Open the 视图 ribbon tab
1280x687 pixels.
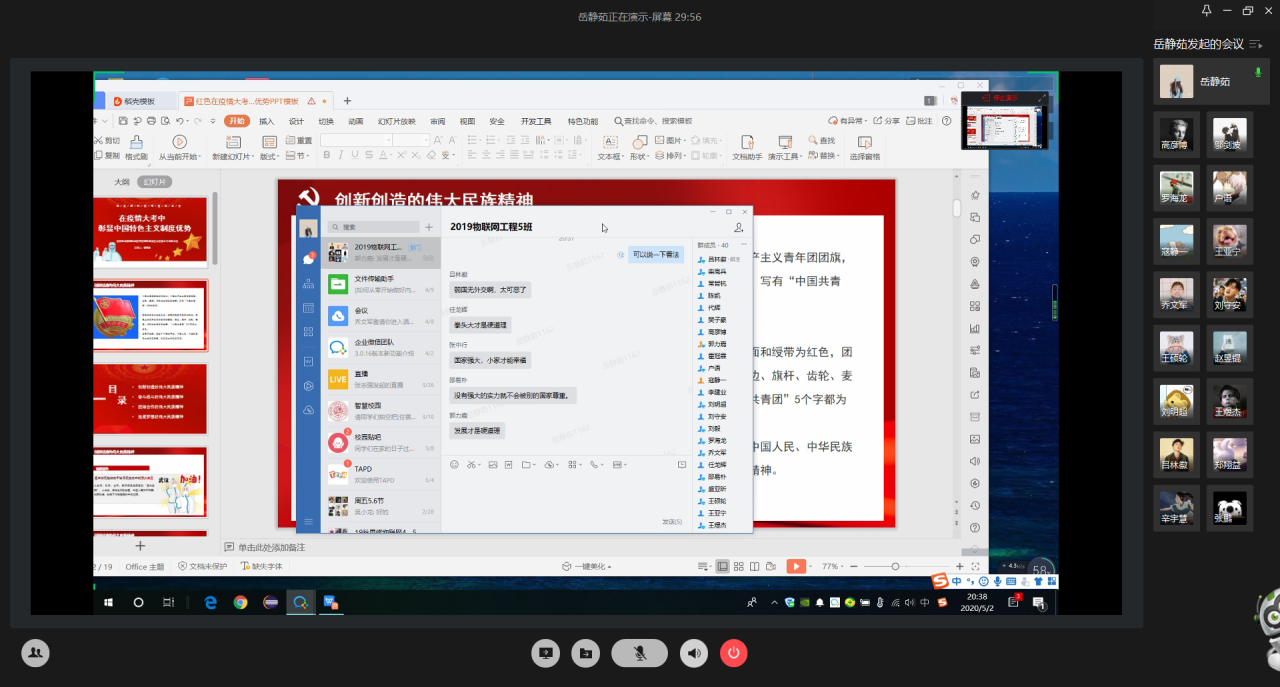pos(467,121)
